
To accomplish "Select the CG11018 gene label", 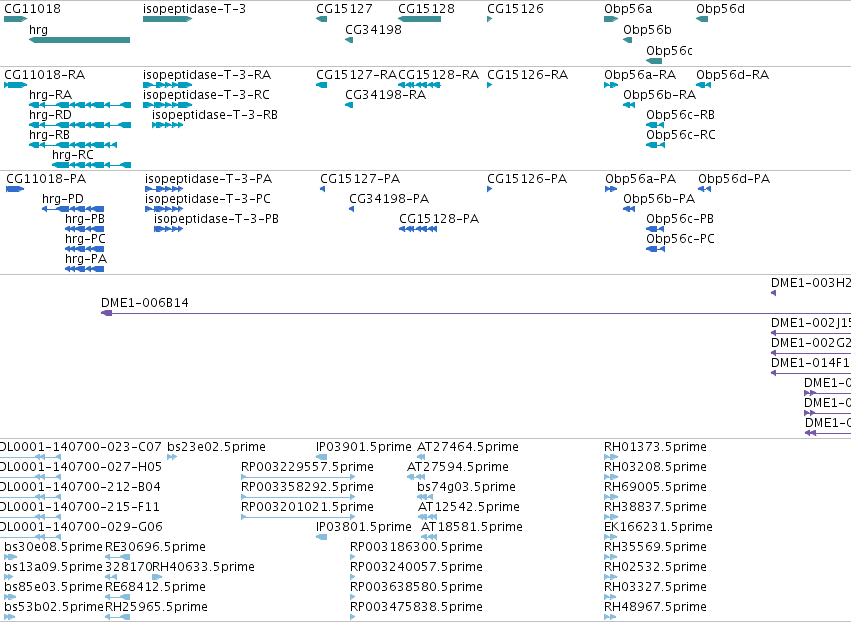I will pyautogui.click(x=33, y=9).
